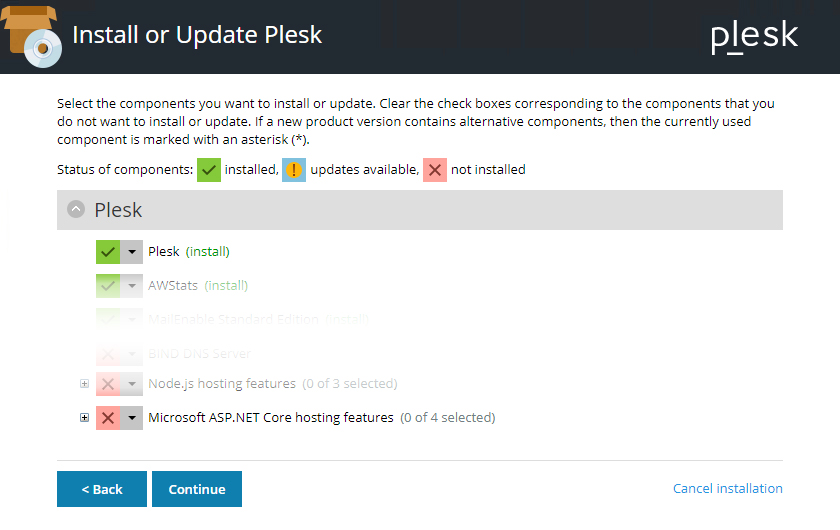Expand the Node.js hosting features tree
Image resolution: width=840 pixels, height=530 pixels.
pos(85,384)
